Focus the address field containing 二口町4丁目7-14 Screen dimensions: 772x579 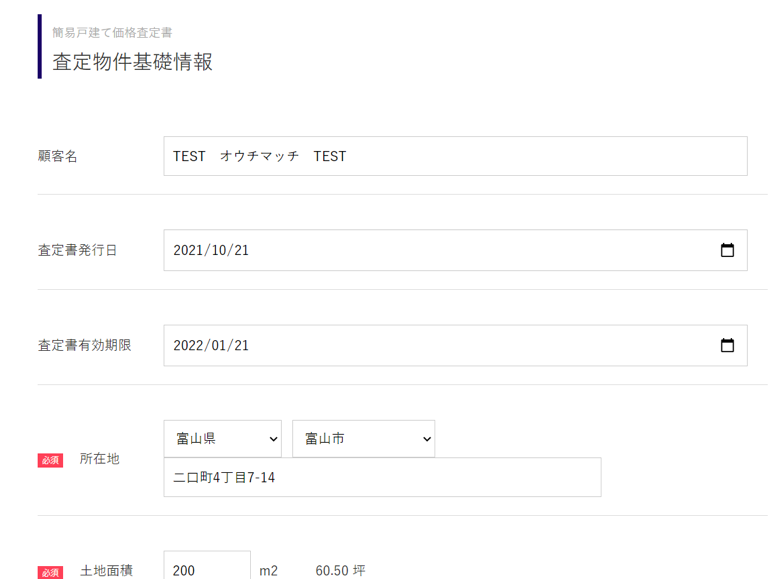(382, 478)
